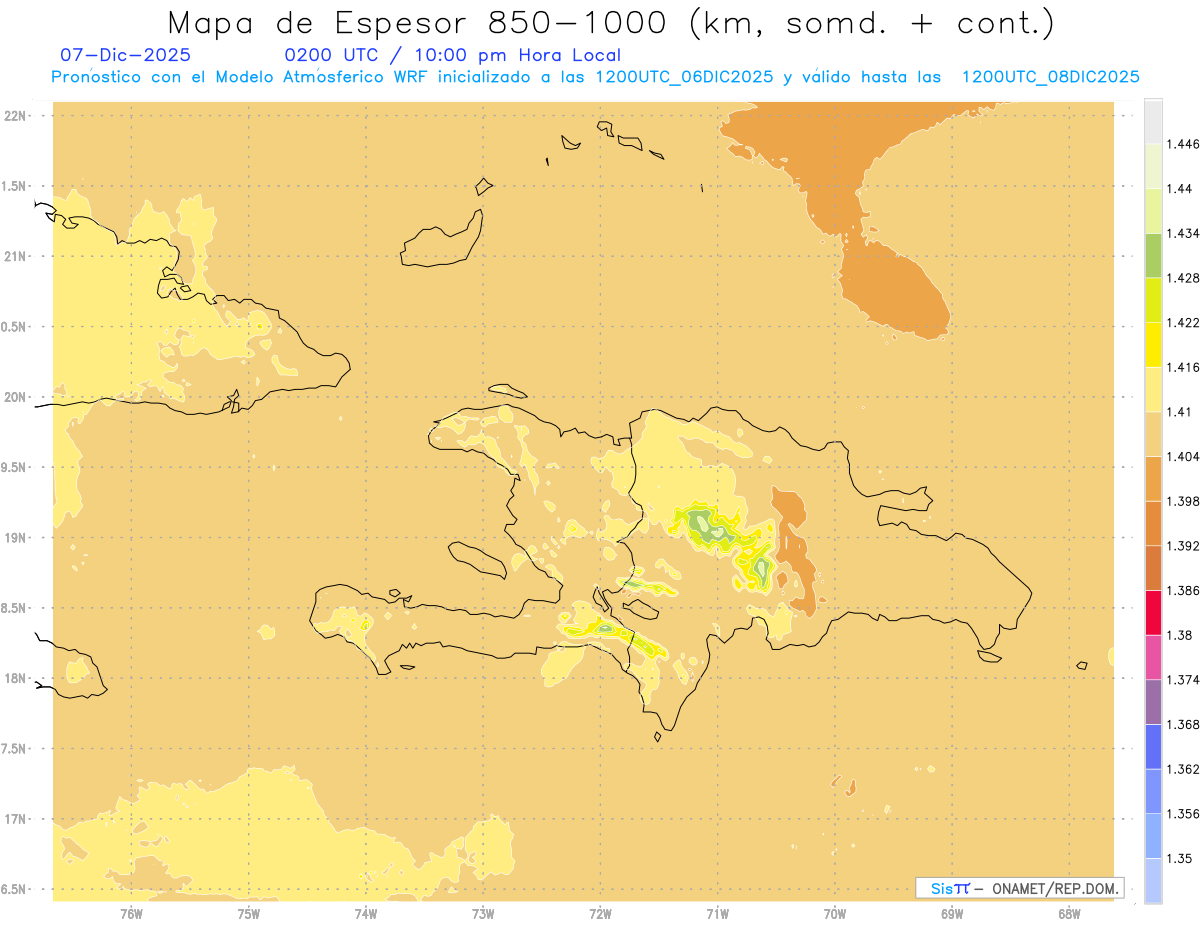The height and width of the screenshot is (927, 1200).
Task: Click the 75W longitude label
Action: (248, 913)
